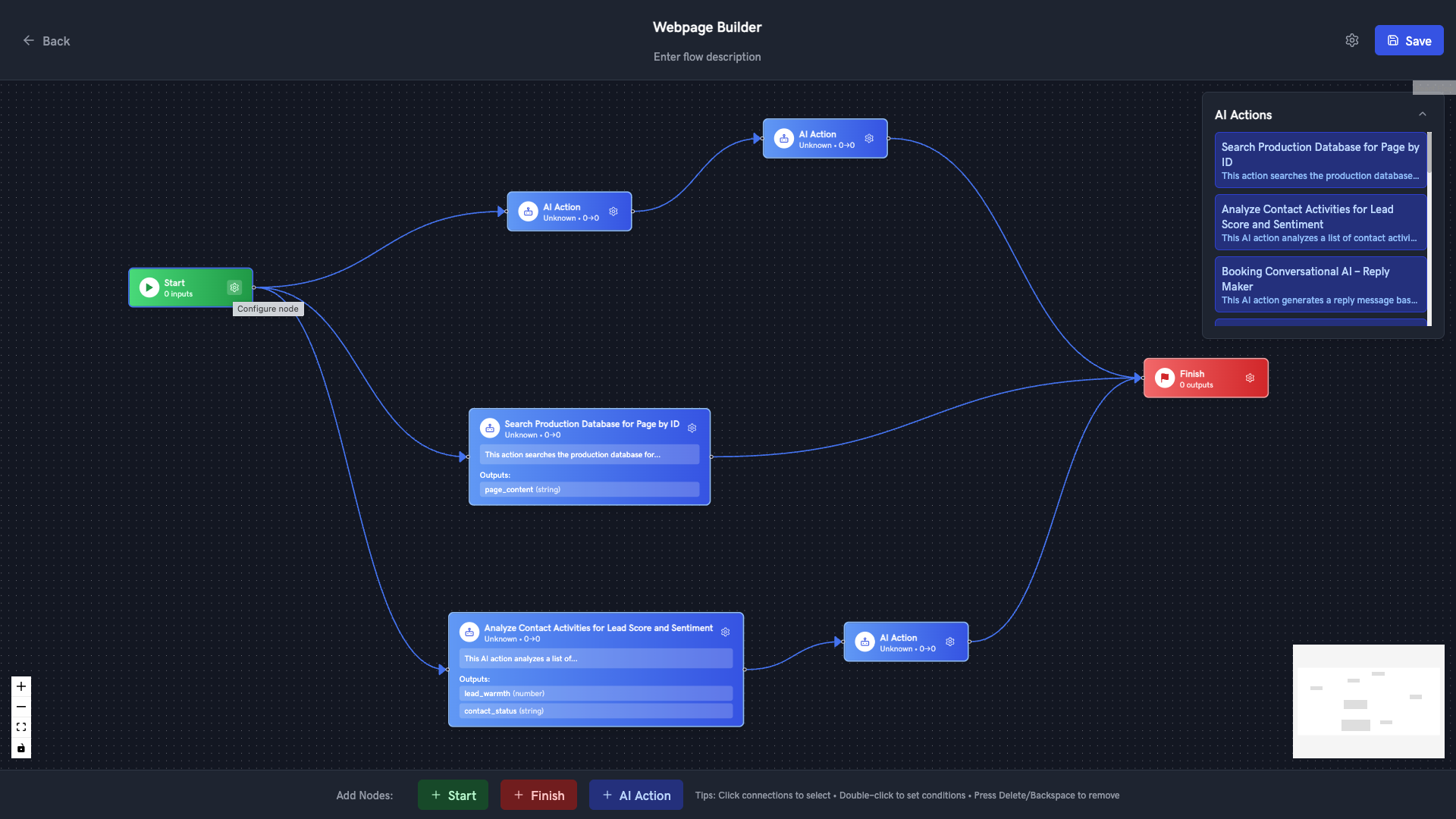
Task: Toggle the canvas interactivity lock
Action: (x=21, y=748)
